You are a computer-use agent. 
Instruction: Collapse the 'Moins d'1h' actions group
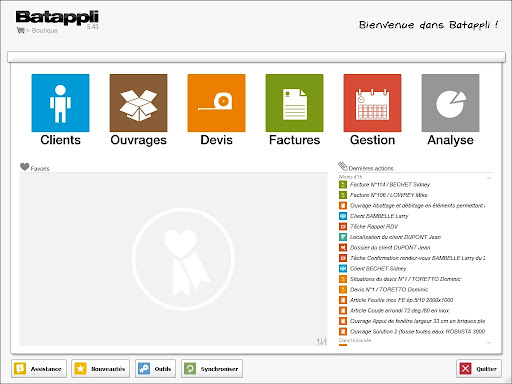(x=489, y=178)
